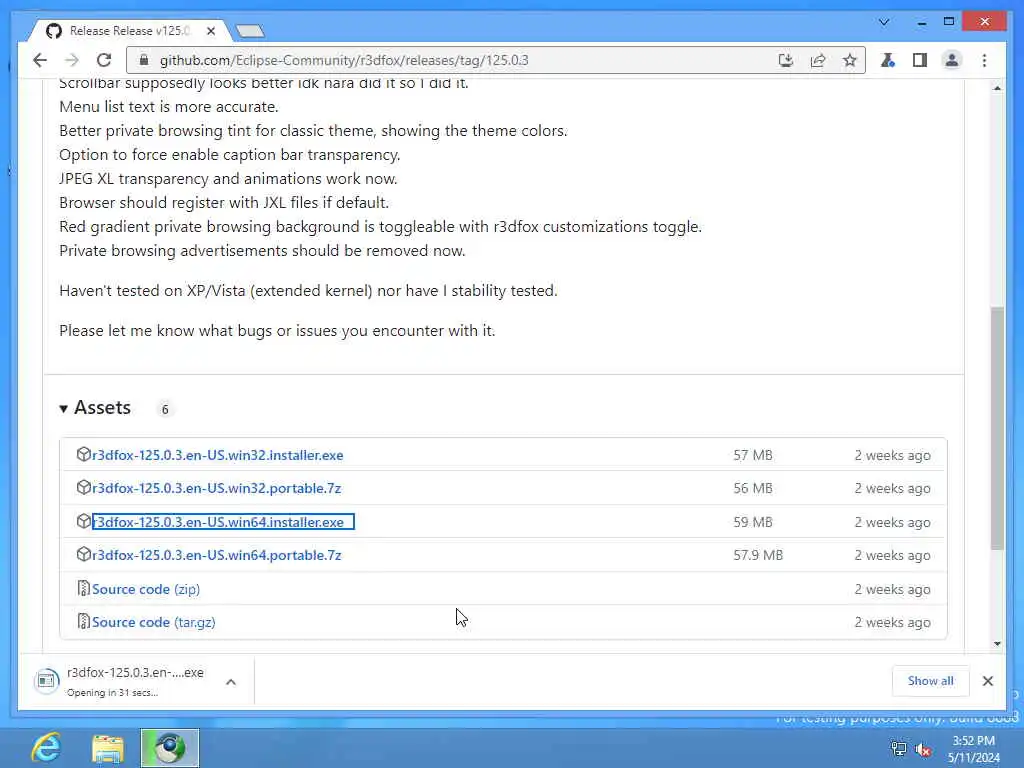Download Source code (zip)
The height and width of the screenshot is (768, 1024).
tap(146, 589)
